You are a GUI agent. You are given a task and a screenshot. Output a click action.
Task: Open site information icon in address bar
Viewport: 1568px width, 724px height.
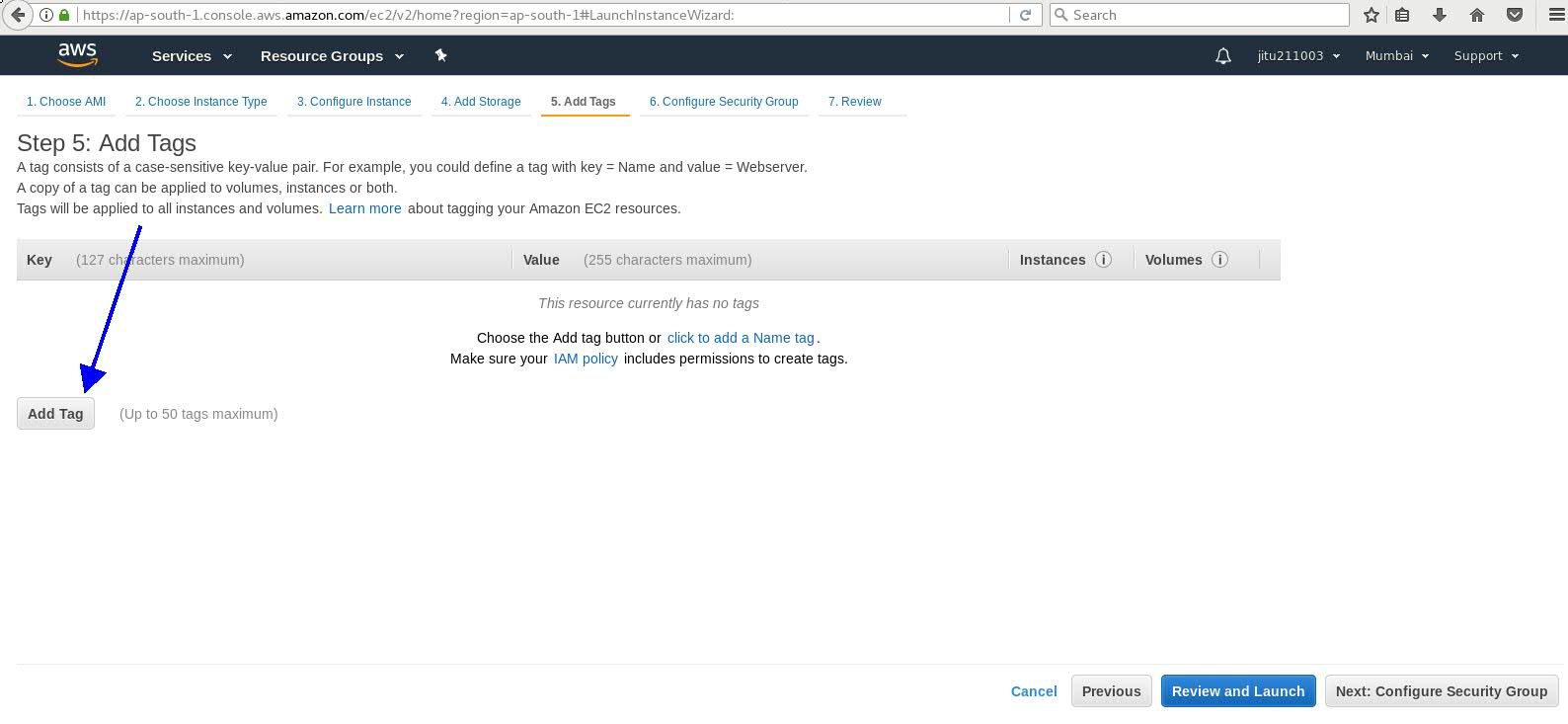(x=46, y=15)
